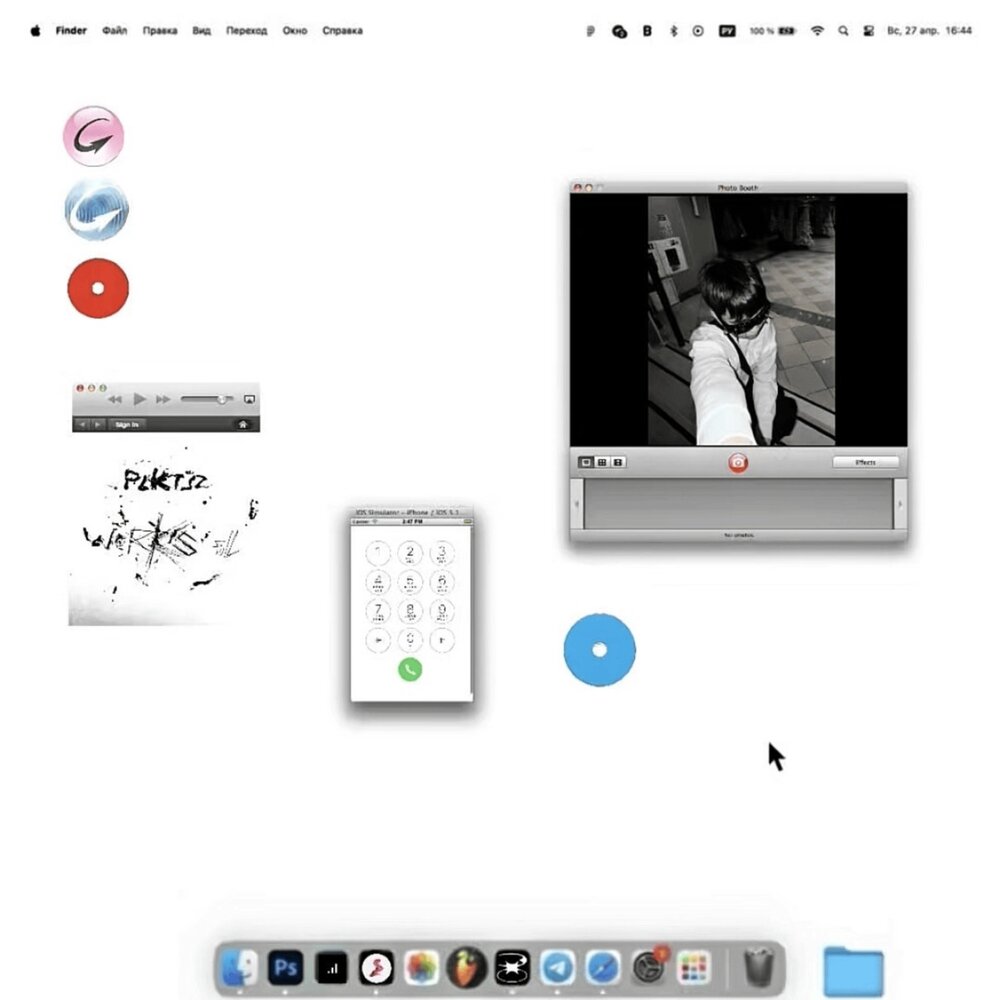Switch Photo Booth to video clip mode
Screen dimensions: 1000x1000
618,462
